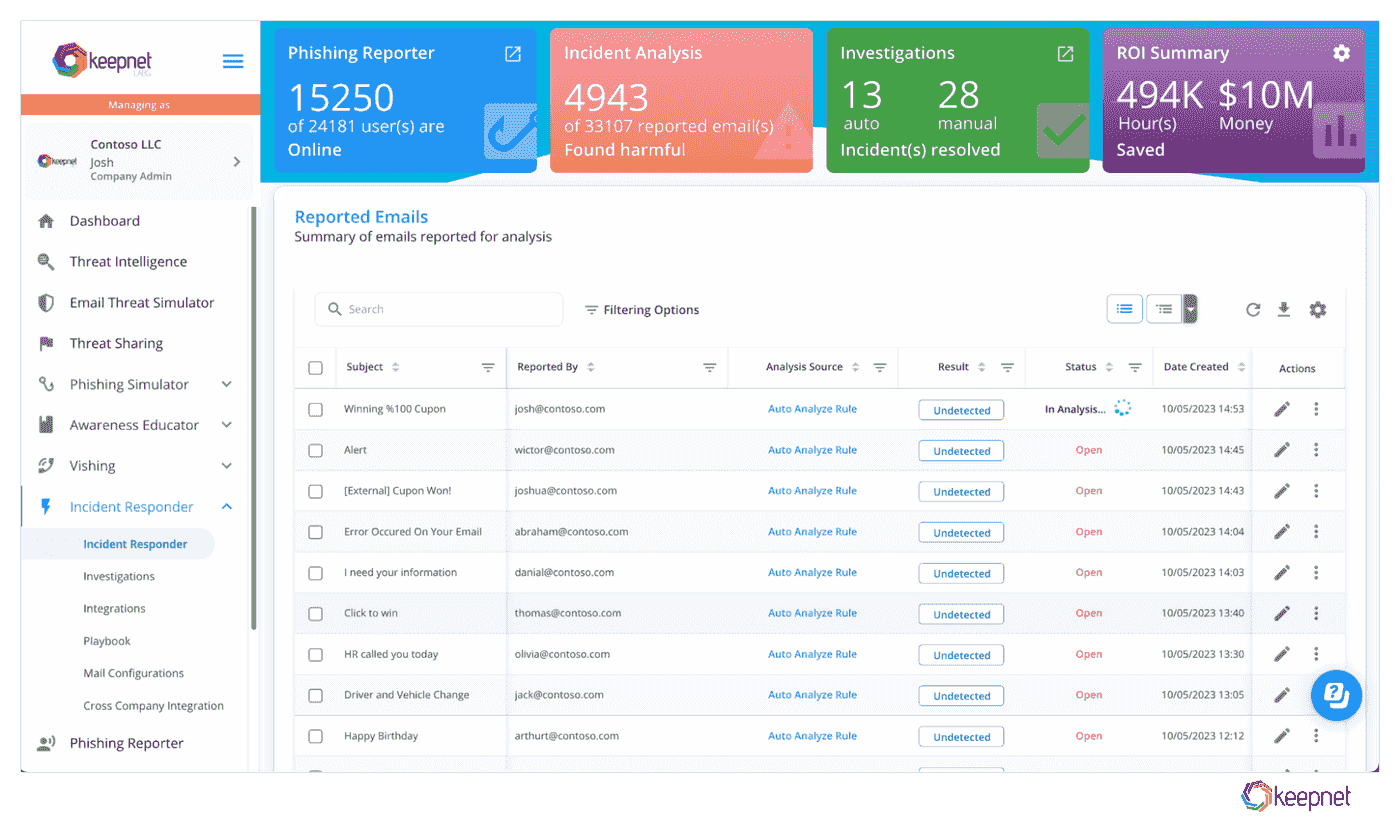Screen dimensions: 1400x833
Task: Sort by Reported By column
Action: pyautogui.click(x=591, y=367)
